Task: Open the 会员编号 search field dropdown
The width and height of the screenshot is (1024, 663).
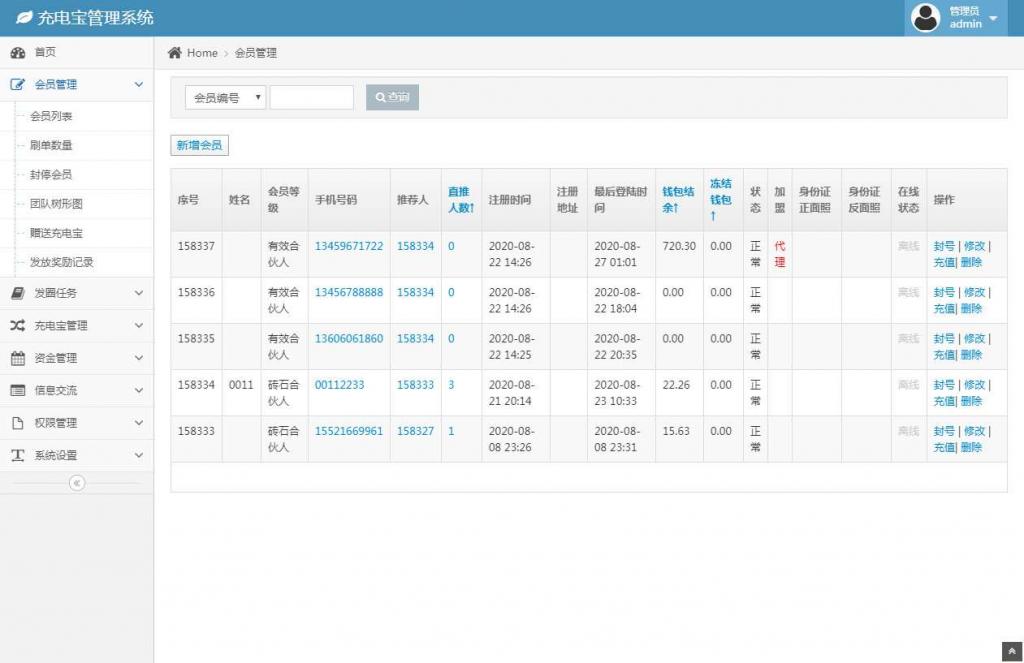Action: click(x=225, y=97)
